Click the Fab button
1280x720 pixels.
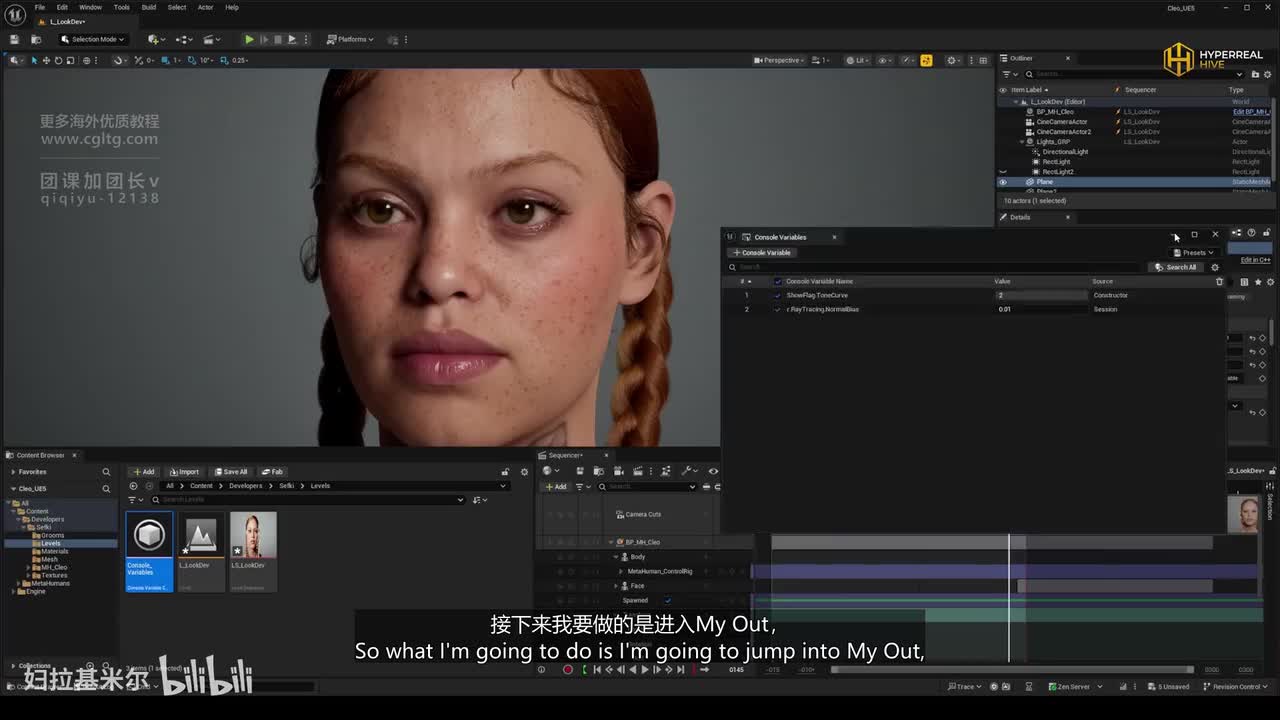coord(272,472)
